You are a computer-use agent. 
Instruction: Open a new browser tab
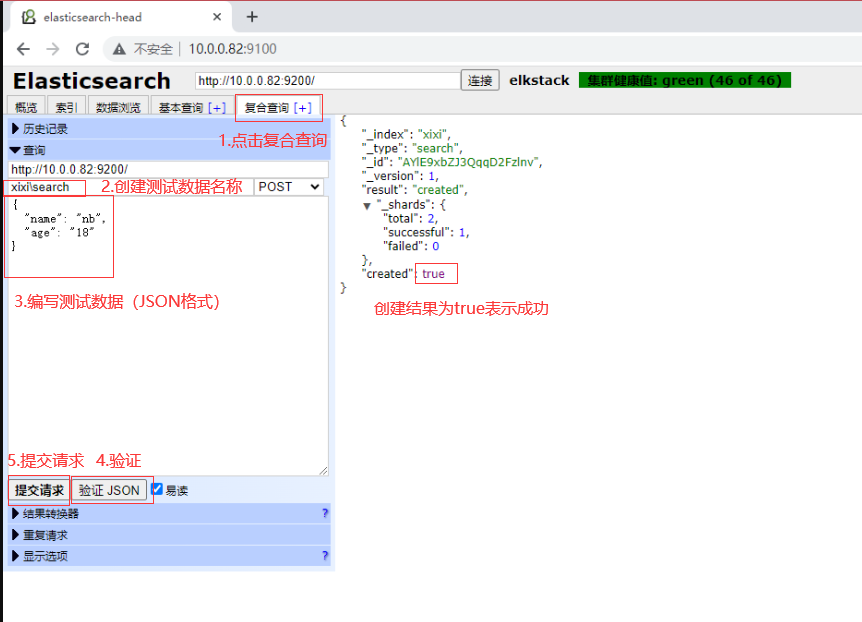point(252,17)
